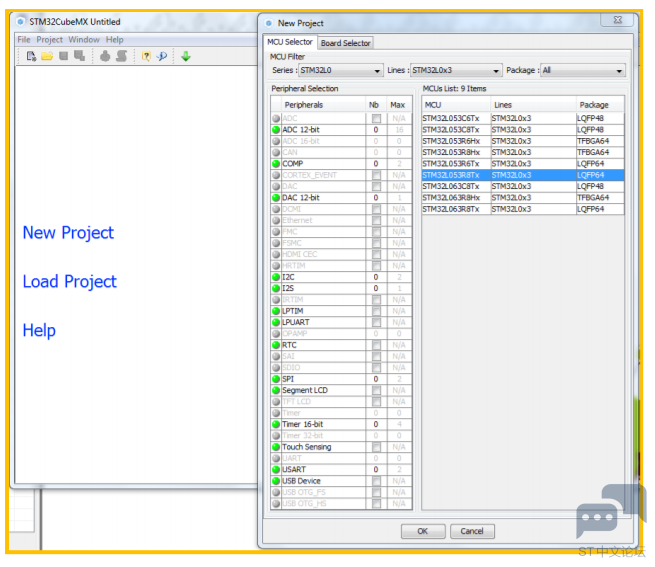
Task: Open the Package dropdown showing All
Action: coord(583,70)
